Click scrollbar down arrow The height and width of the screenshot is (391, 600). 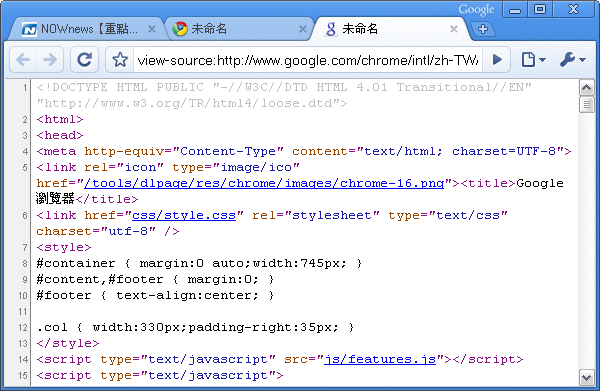586,378
